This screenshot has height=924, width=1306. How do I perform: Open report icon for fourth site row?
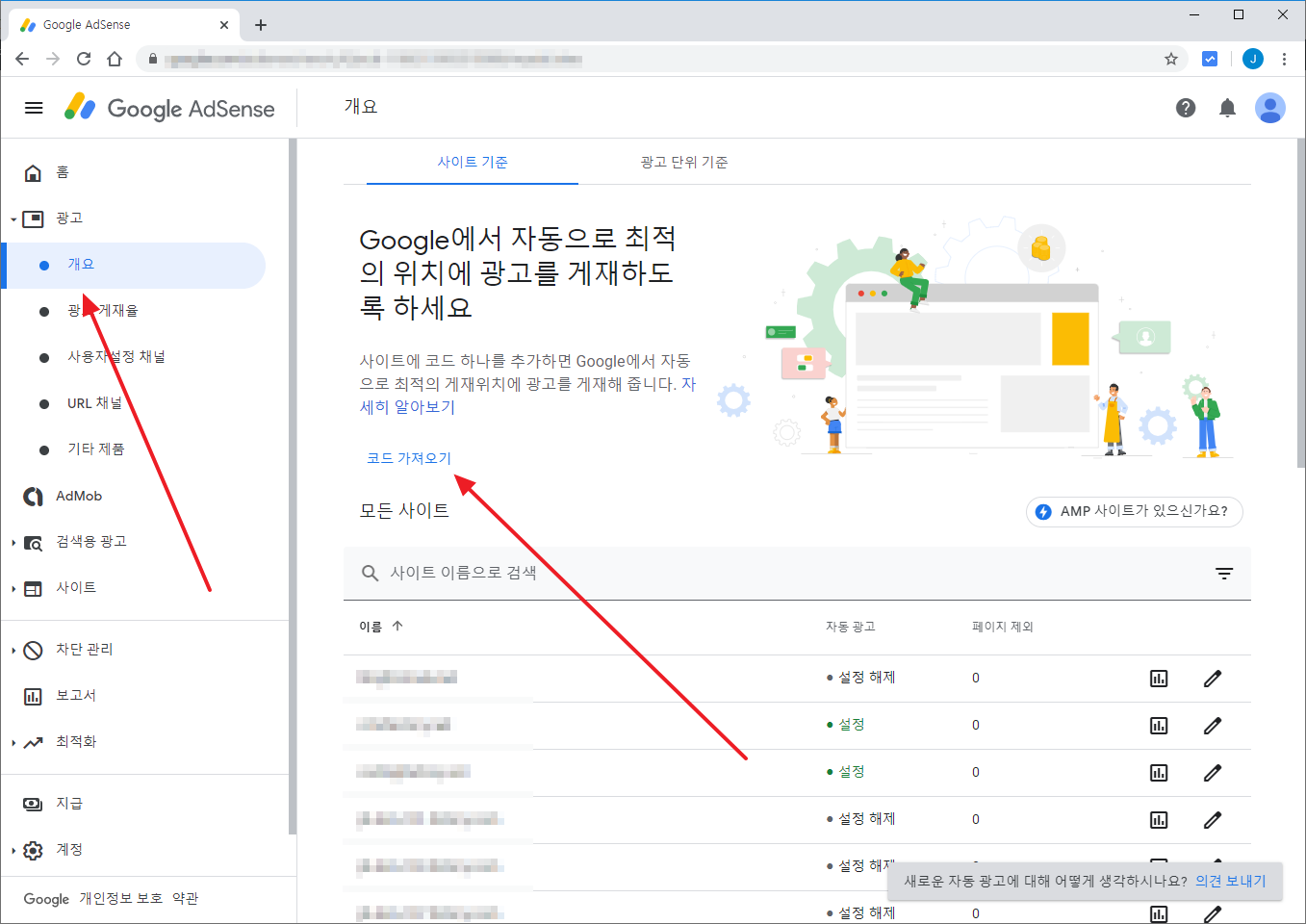pos(1159,820)
